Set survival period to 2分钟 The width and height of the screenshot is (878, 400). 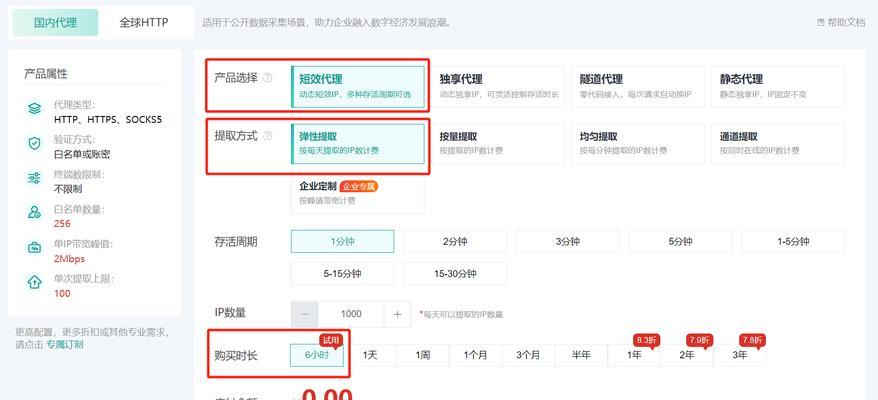[455, 241]
